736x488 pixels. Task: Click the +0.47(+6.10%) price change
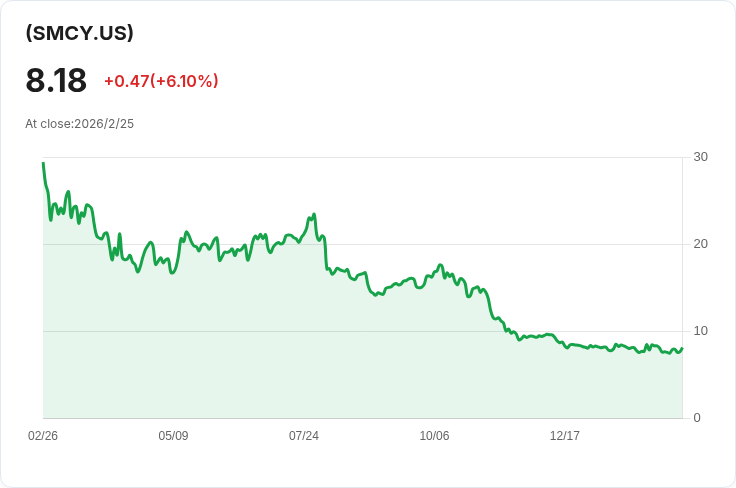[161, 81]
